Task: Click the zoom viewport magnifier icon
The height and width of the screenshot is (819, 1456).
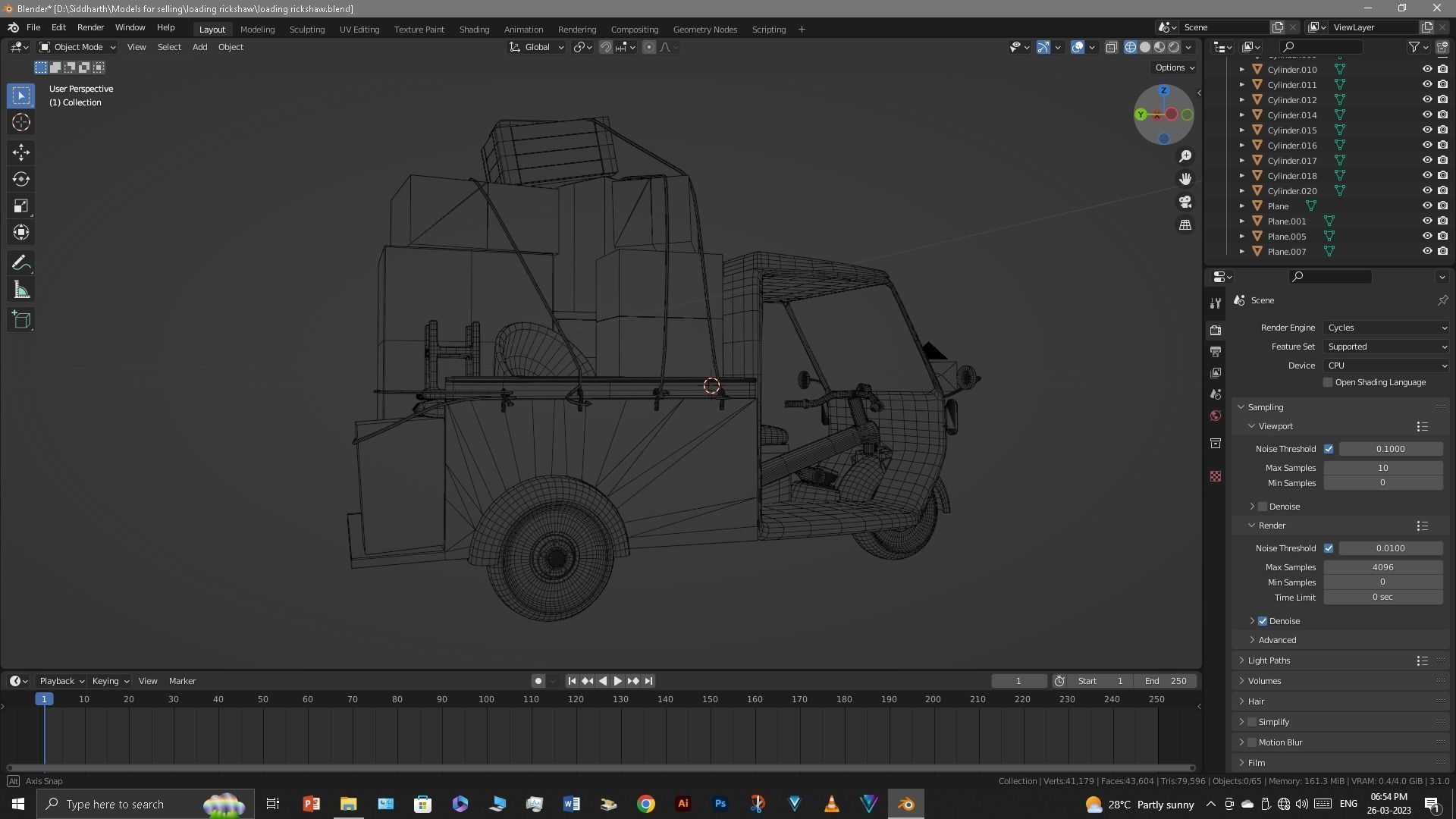Action: (1185, 156)
